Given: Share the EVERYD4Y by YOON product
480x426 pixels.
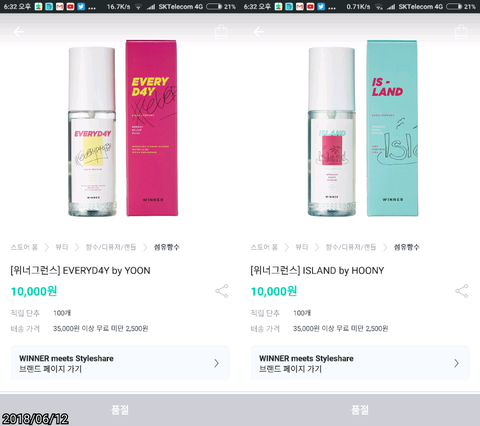Looking at the screenshot, I should (222, 291).
